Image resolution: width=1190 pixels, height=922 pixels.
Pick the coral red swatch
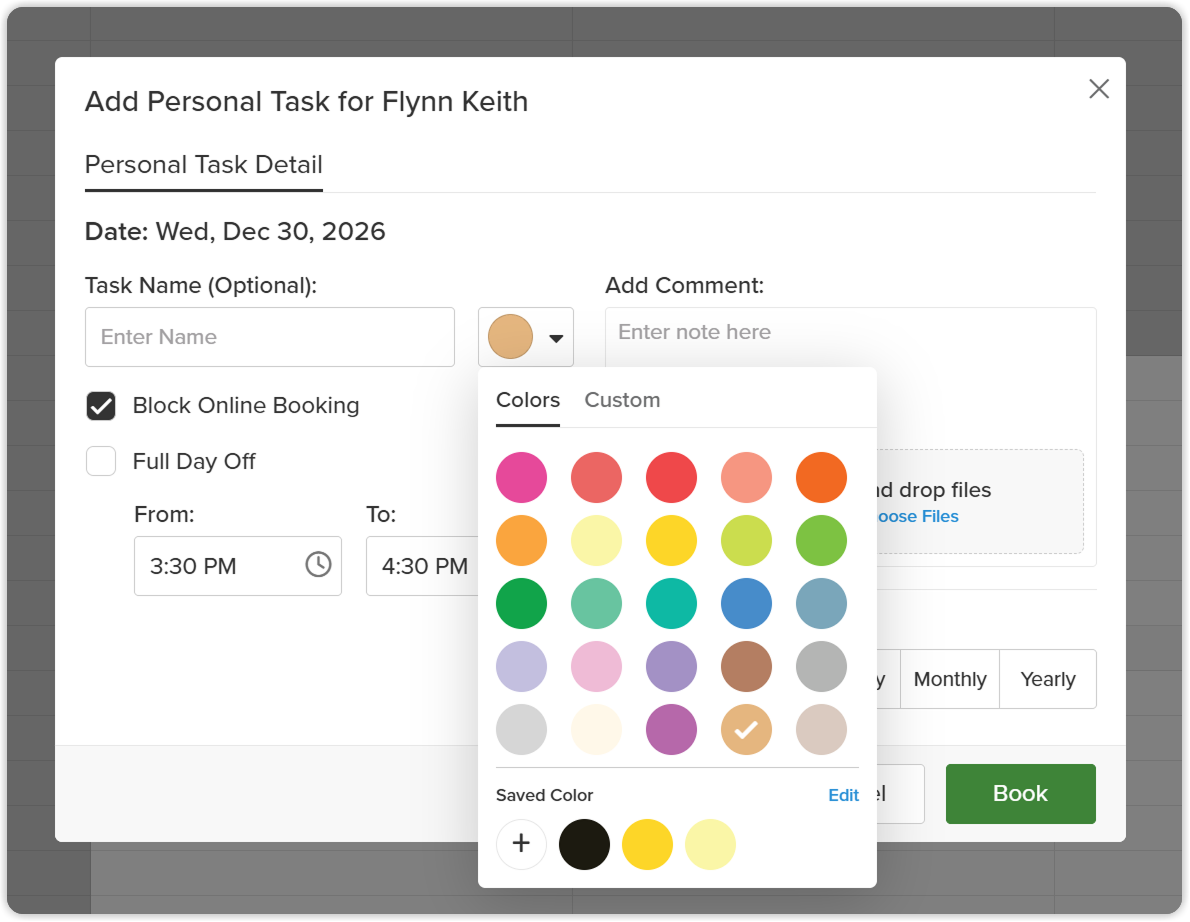[597, 477]
